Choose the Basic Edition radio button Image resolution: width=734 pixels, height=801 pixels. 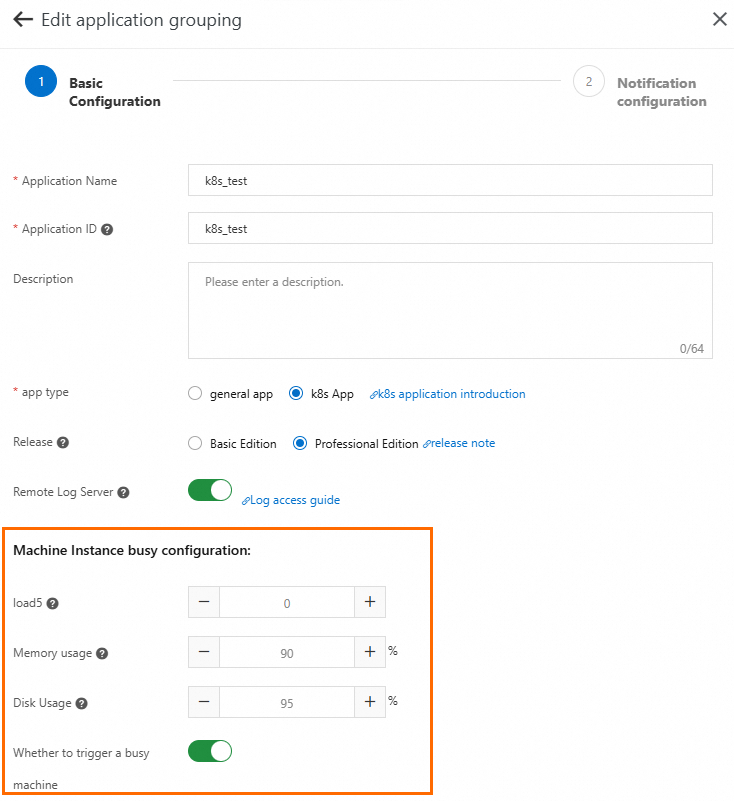click(195, 443)
